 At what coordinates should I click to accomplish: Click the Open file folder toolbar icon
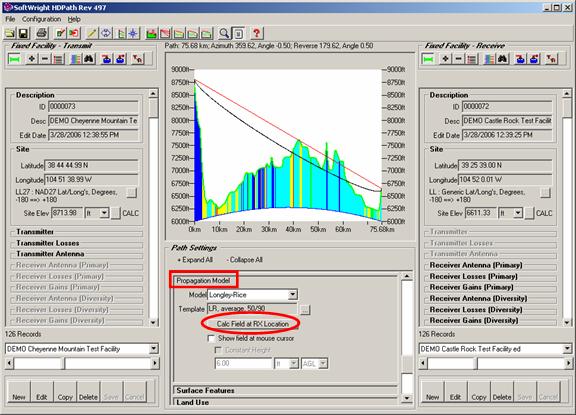click(x=10, y=34)
